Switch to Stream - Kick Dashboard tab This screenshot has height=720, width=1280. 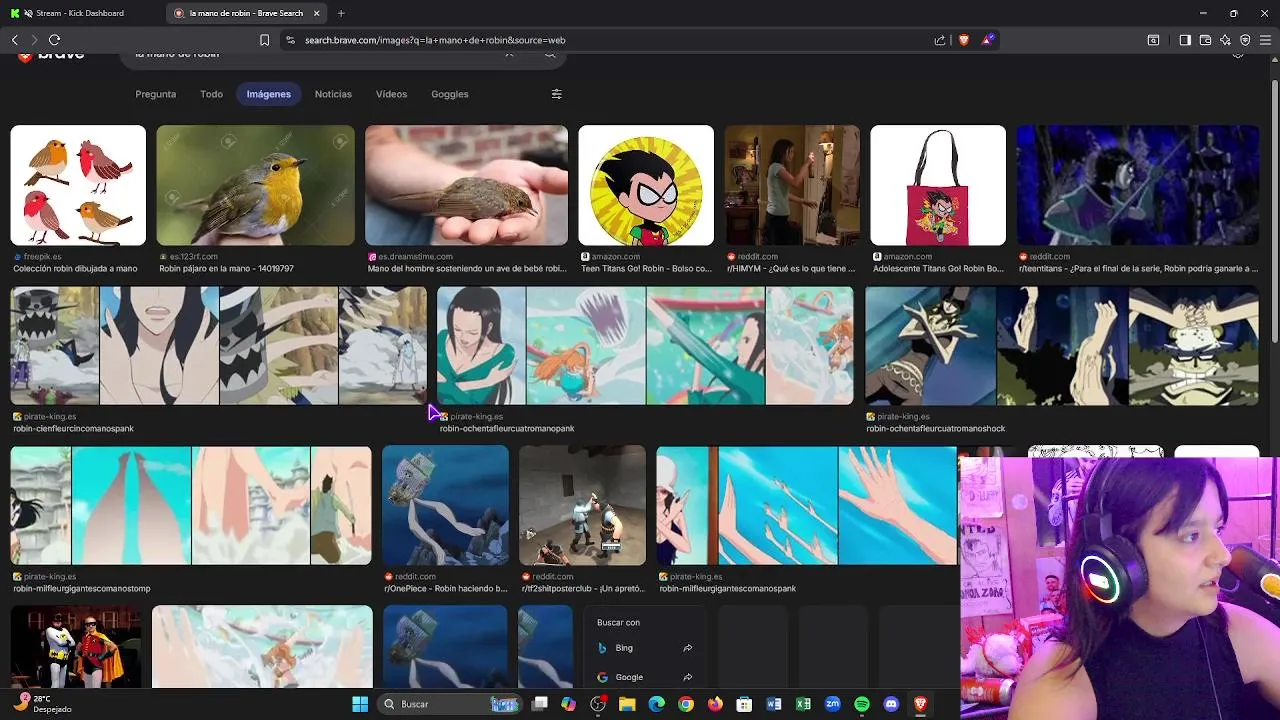pyautogui.click(x=82, y=13)
